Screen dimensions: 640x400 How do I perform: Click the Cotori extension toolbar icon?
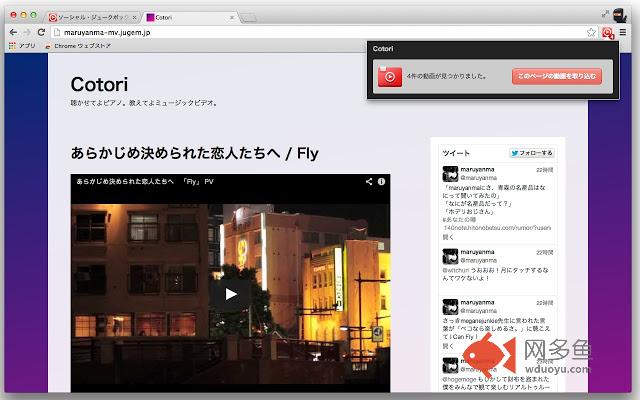[x=608, y=33]
